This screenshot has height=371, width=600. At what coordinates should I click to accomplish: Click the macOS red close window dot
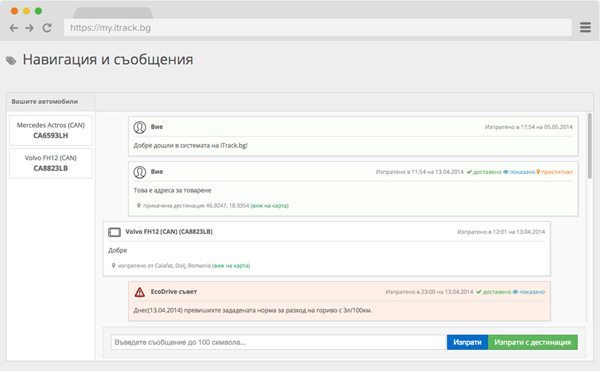14,11
